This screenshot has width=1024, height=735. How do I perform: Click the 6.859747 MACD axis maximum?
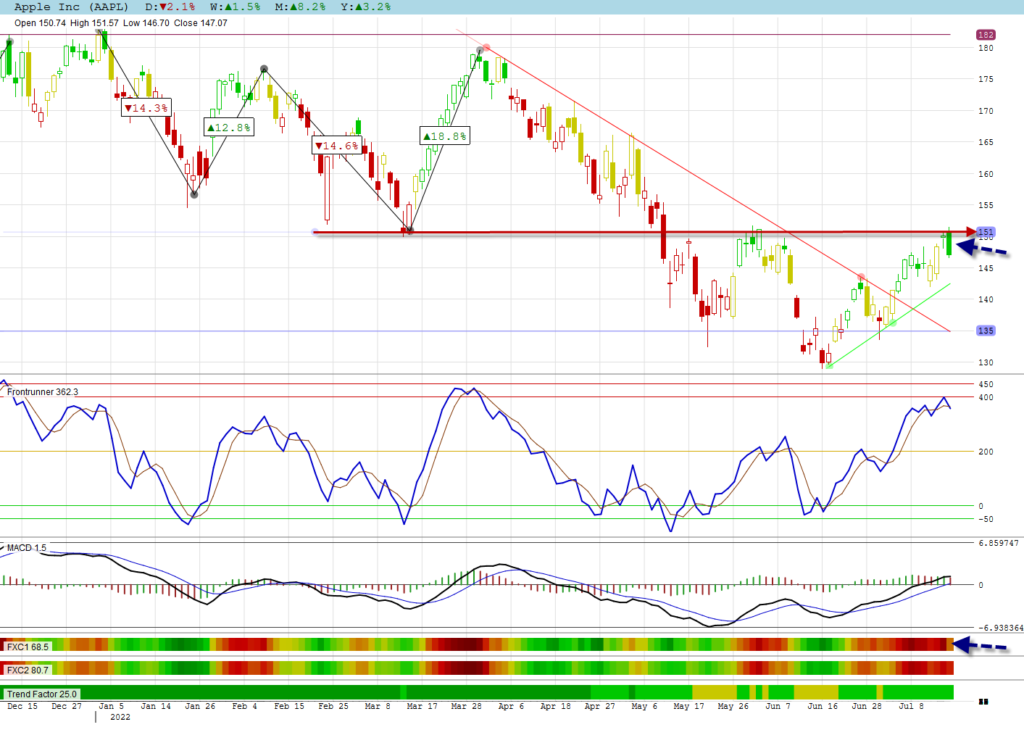pyautogui.click(x=999, y=544)
